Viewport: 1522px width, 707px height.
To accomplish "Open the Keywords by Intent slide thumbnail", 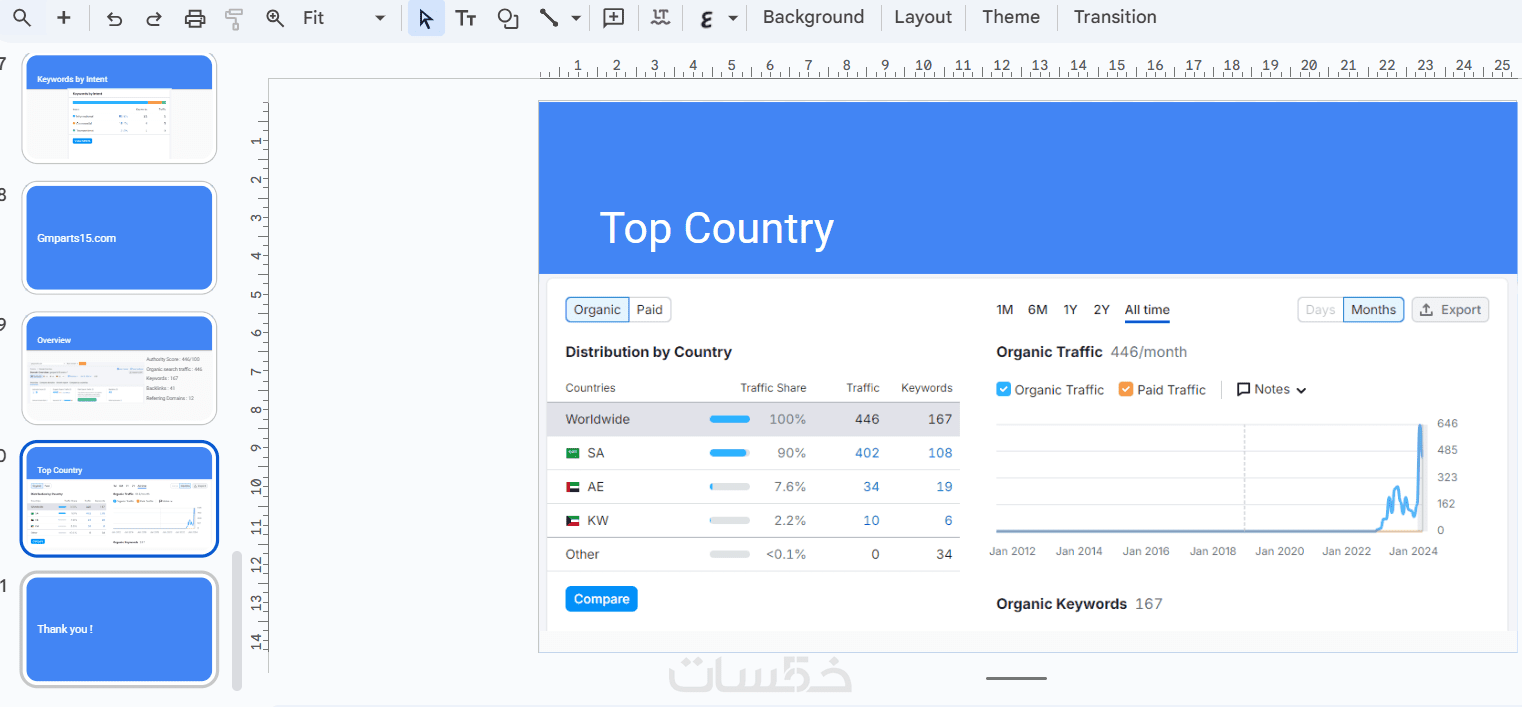I will point(119,108).
